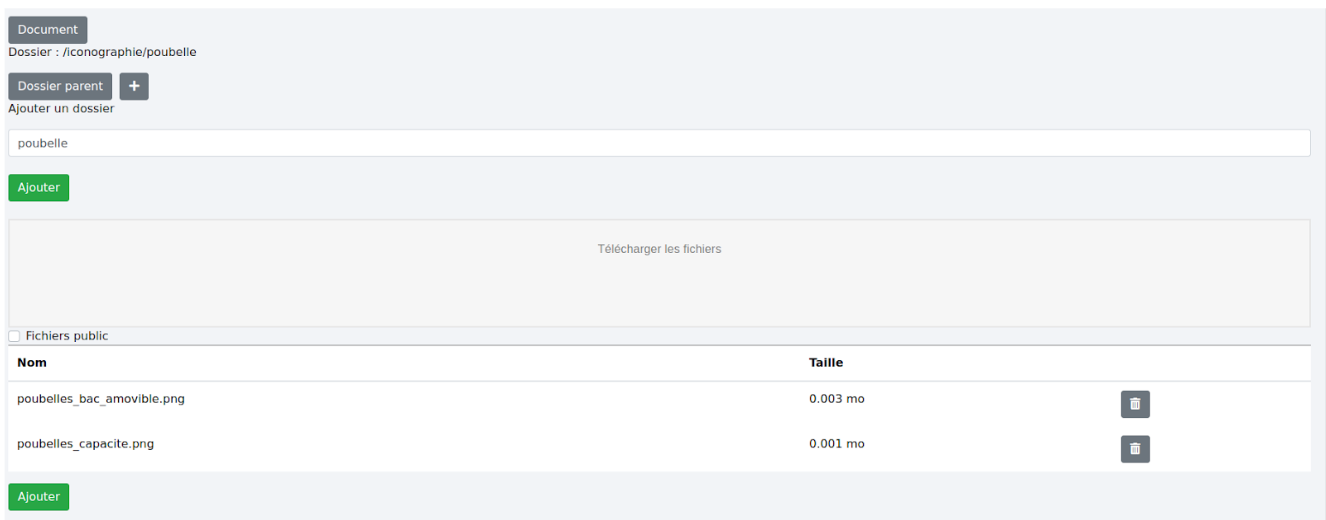The height and width of the screenshot is (520, 1326).
Task: Click the 0.003 mo size cell
Action: click(837, 399)
